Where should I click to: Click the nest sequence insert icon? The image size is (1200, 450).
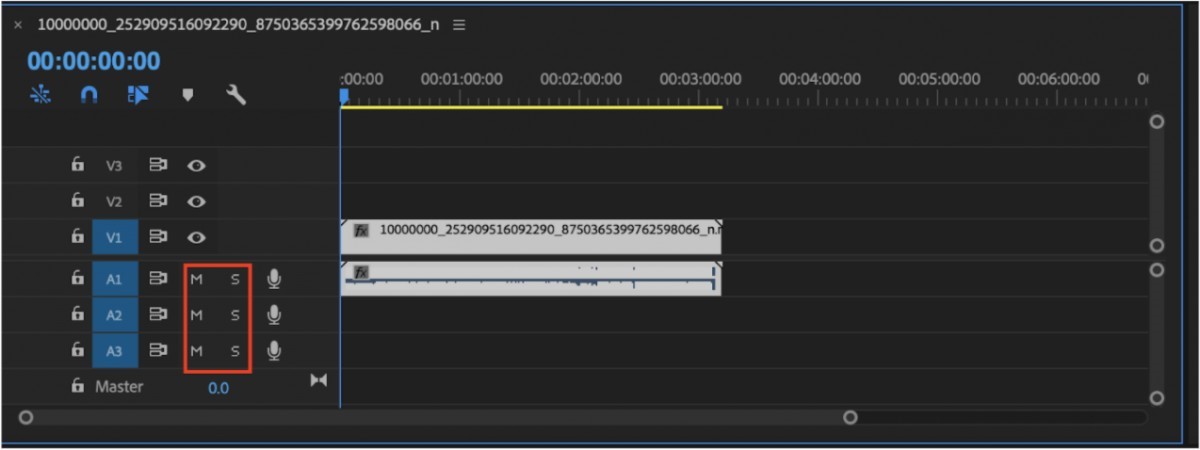click(x=41, y=96)
